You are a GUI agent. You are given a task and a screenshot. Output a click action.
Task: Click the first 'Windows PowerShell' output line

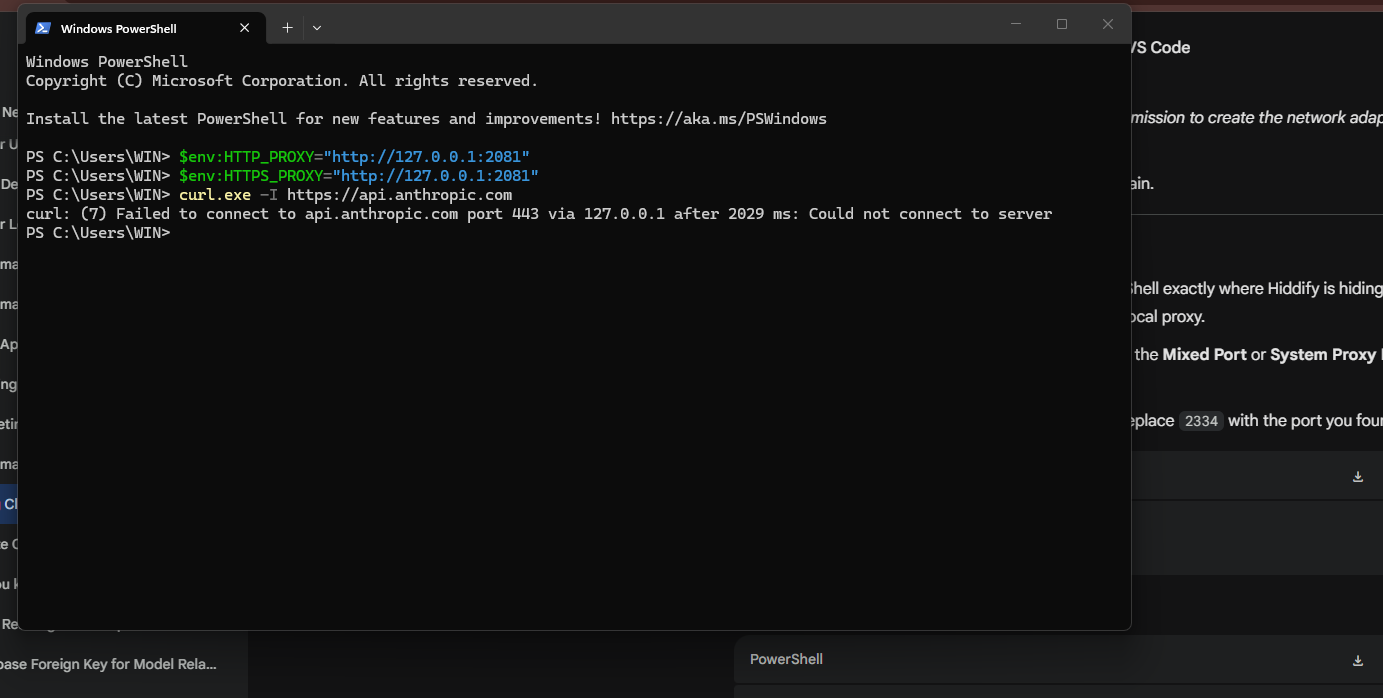(107, 62)
